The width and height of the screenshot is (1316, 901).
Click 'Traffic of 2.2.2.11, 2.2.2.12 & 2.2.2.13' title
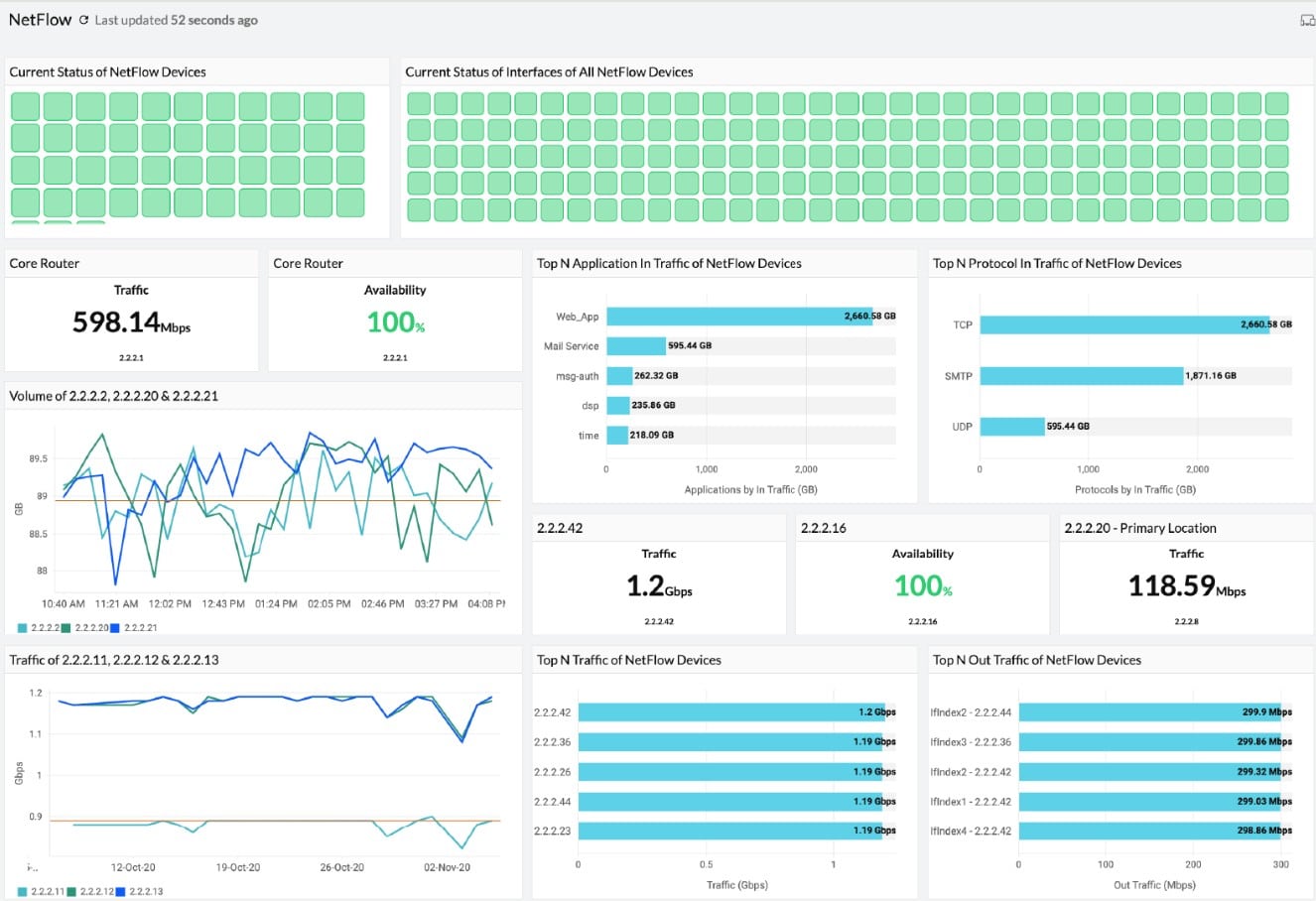[114, 660]
